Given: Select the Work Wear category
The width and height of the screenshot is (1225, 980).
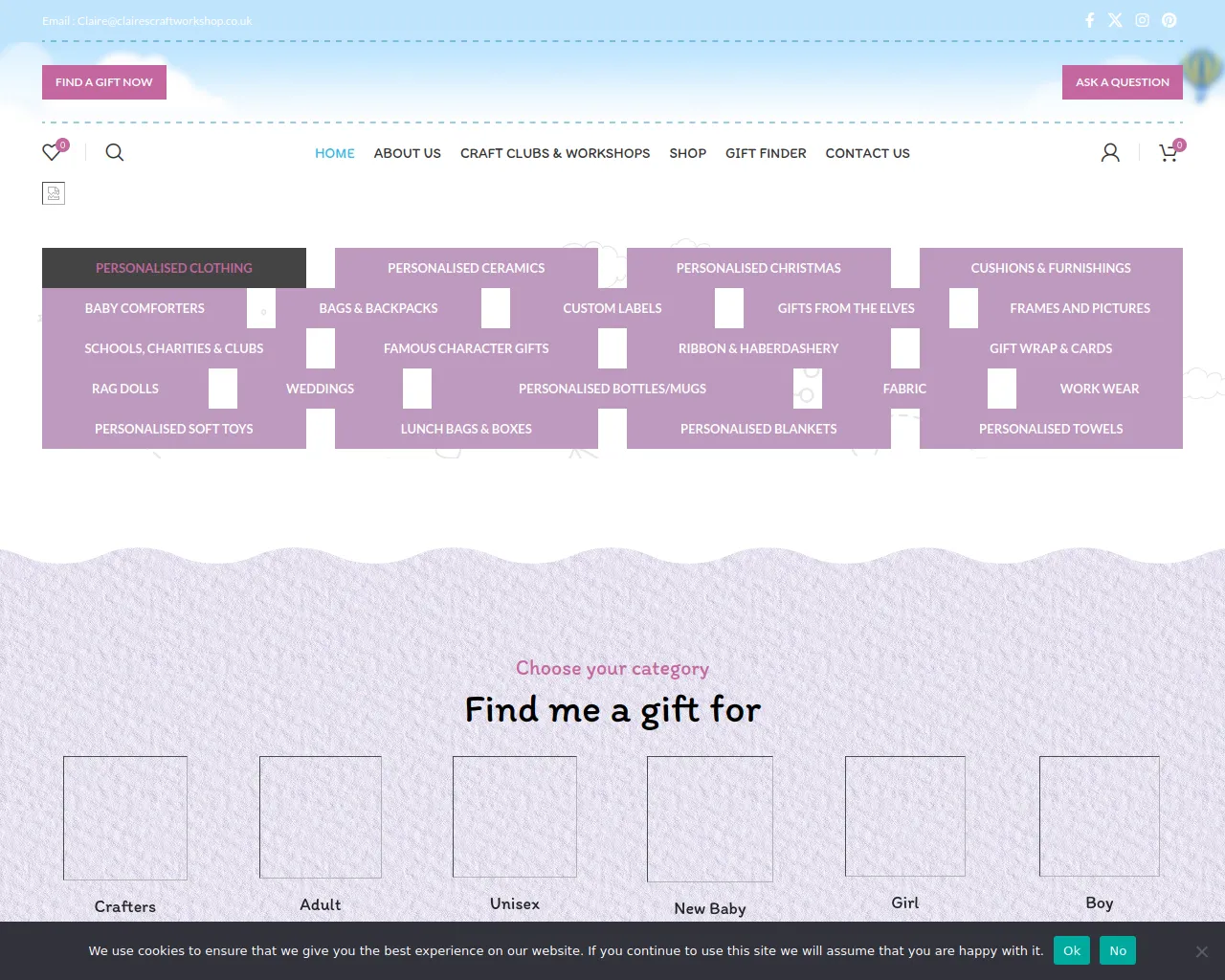Looking at the screenshot, I should [x=1100, y=389].
